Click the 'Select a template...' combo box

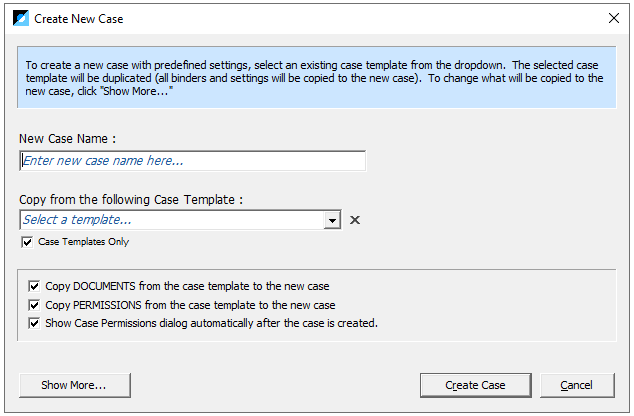[180, 220]
